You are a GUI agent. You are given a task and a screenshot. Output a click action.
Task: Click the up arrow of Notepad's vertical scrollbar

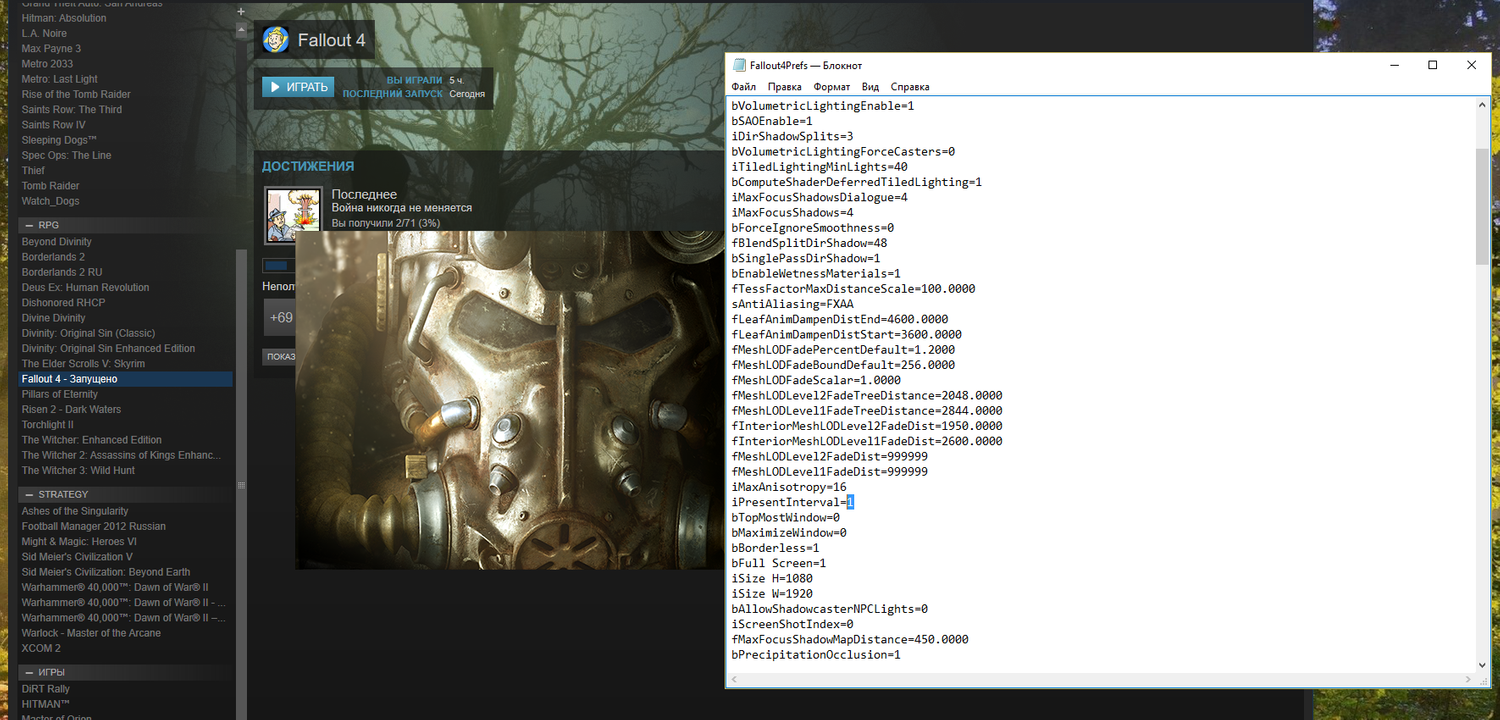[1482, 105]
